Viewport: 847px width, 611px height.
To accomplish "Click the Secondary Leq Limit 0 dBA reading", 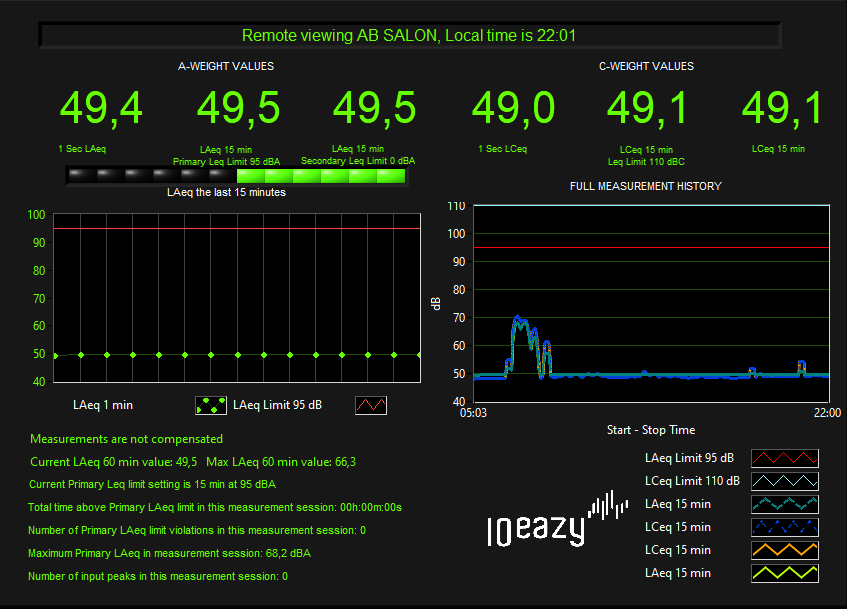I will point(374,108).
